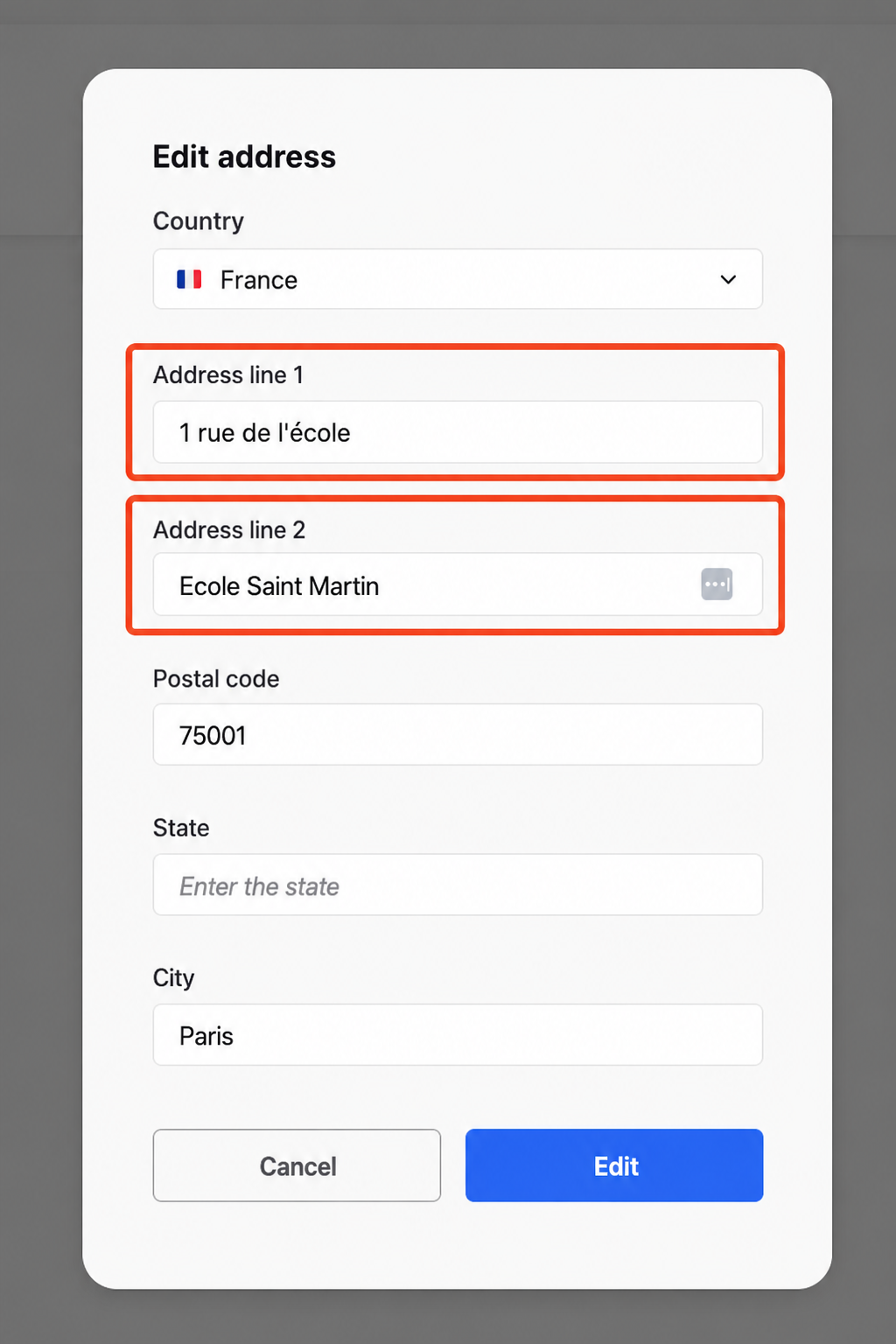Click into Ecole Saint Martin field
The height and width of the screenshot is (1344, 896).
[458, 584]
